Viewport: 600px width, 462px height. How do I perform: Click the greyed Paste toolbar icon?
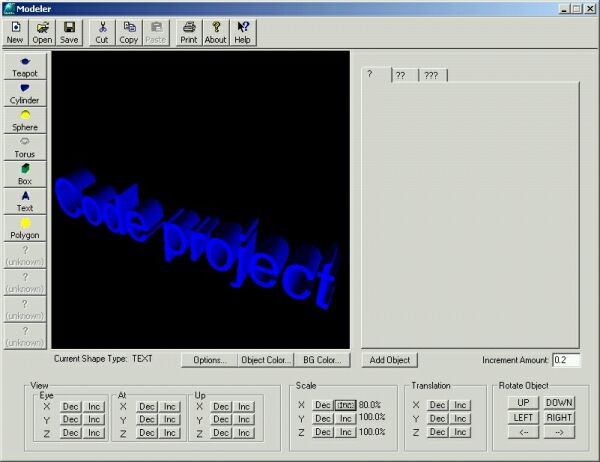coord(156,33)
